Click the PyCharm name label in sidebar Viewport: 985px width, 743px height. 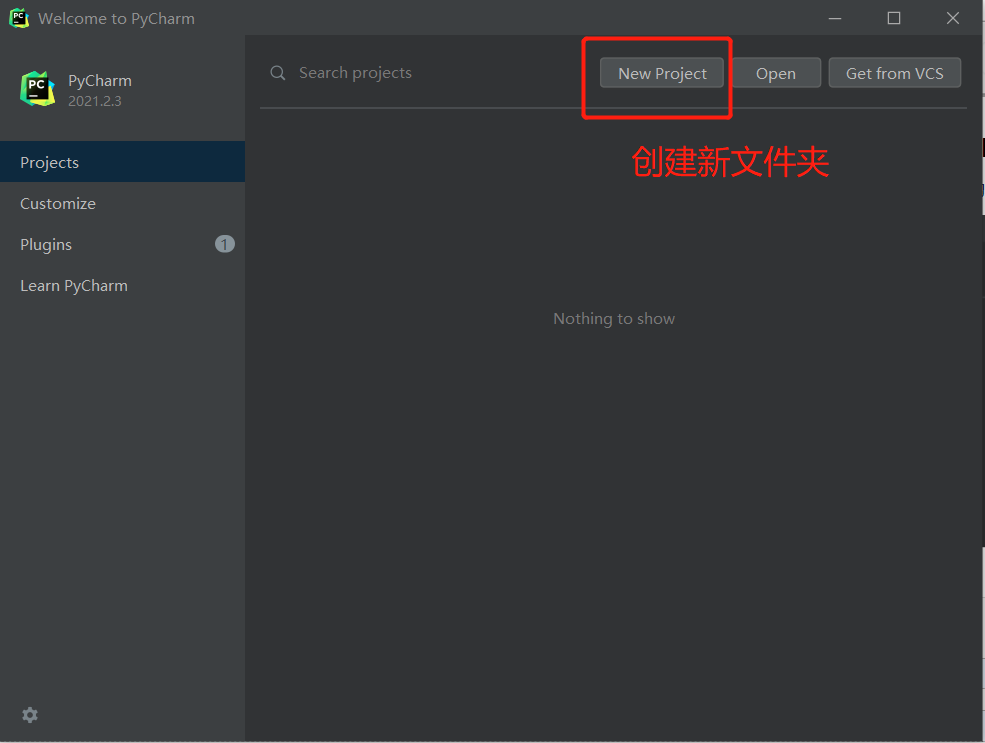(100, 81)
